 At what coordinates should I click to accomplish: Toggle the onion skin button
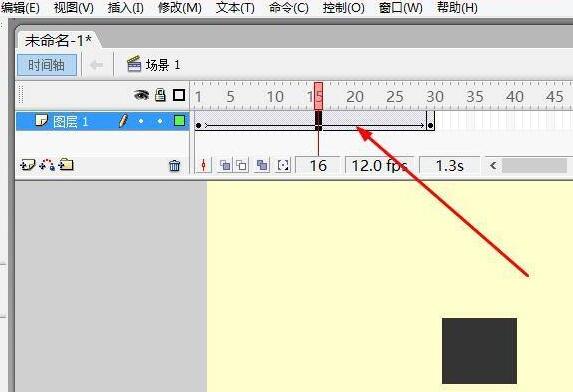225,165
